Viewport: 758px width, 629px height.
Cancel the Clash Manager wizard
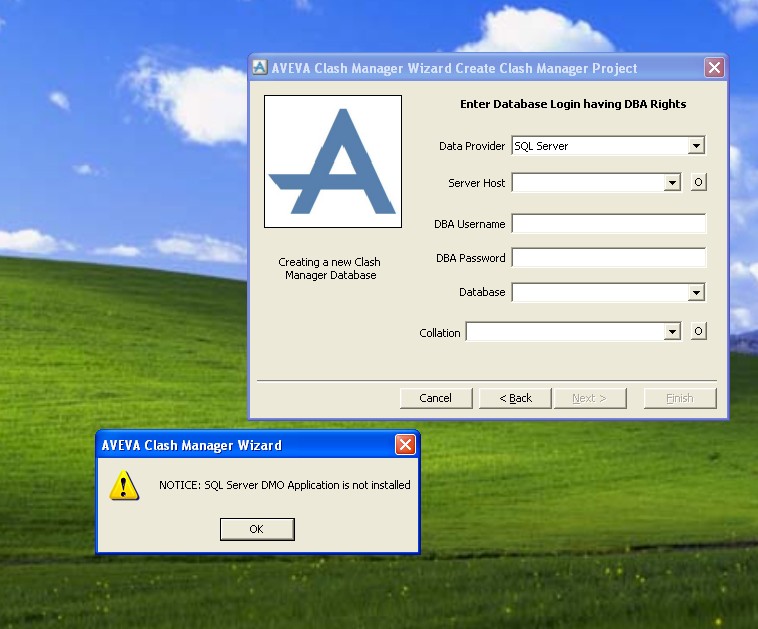[436, 398]
